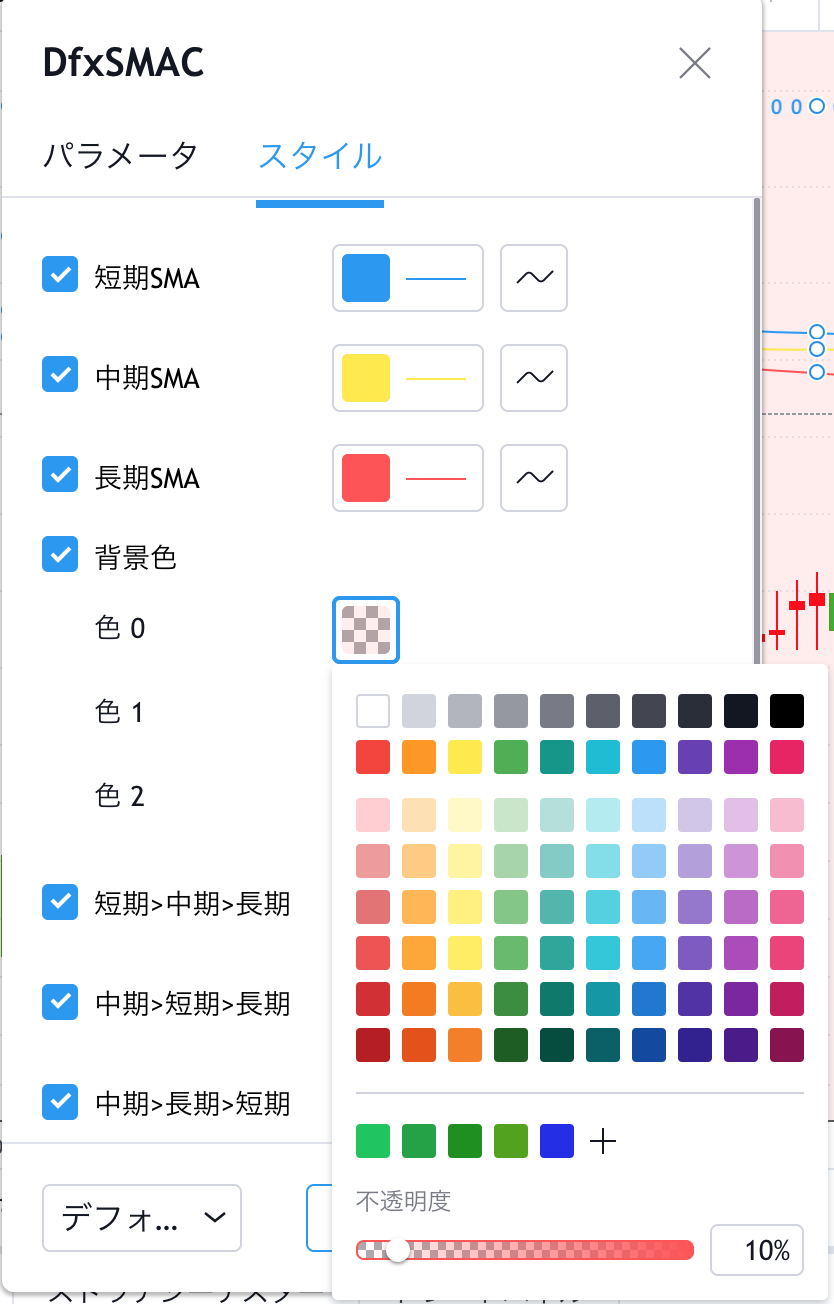
Task: Open line style for 短期SMA
Action: 534,278
